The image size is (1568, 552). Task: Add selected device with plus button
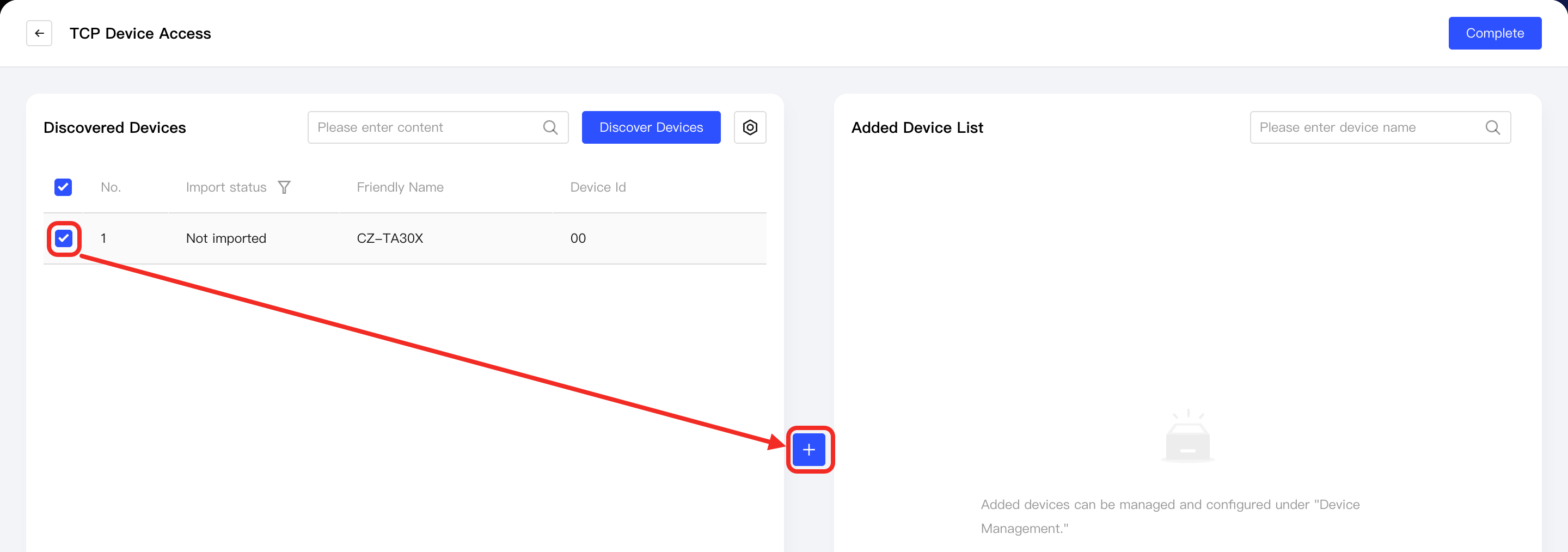809,450
